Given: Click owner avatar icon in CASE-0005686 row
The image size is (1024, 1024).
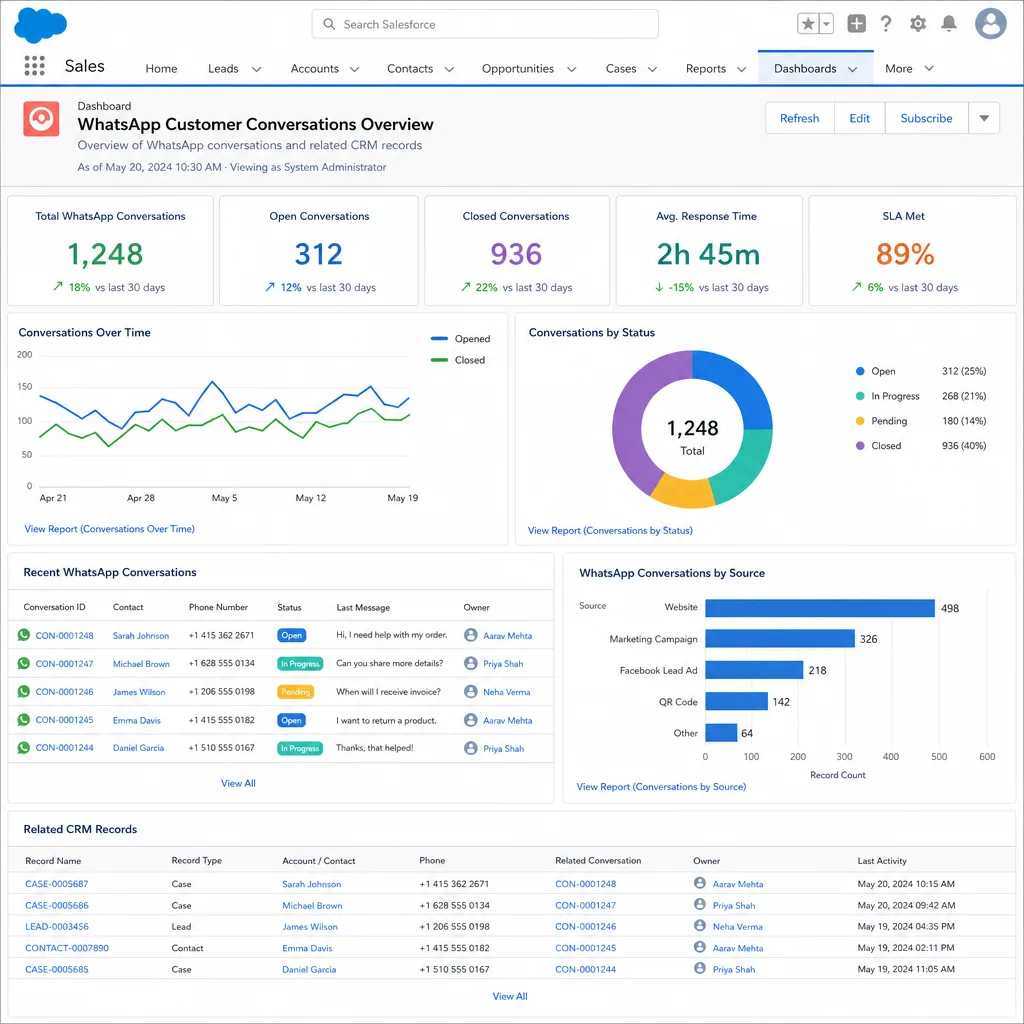Looking at the screenshot, I should (699, 904).
